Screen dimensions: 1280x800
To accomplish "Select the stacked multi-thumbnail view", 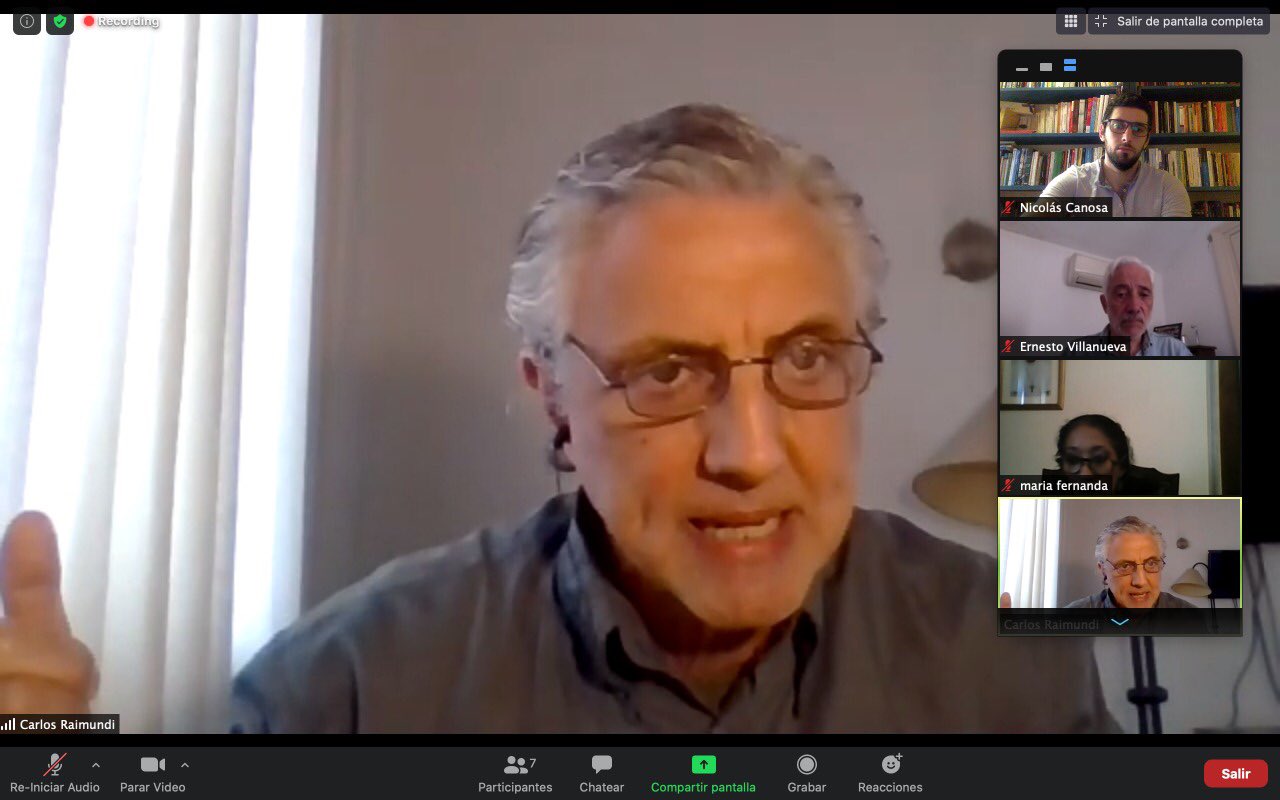I will click(1070, 66).
